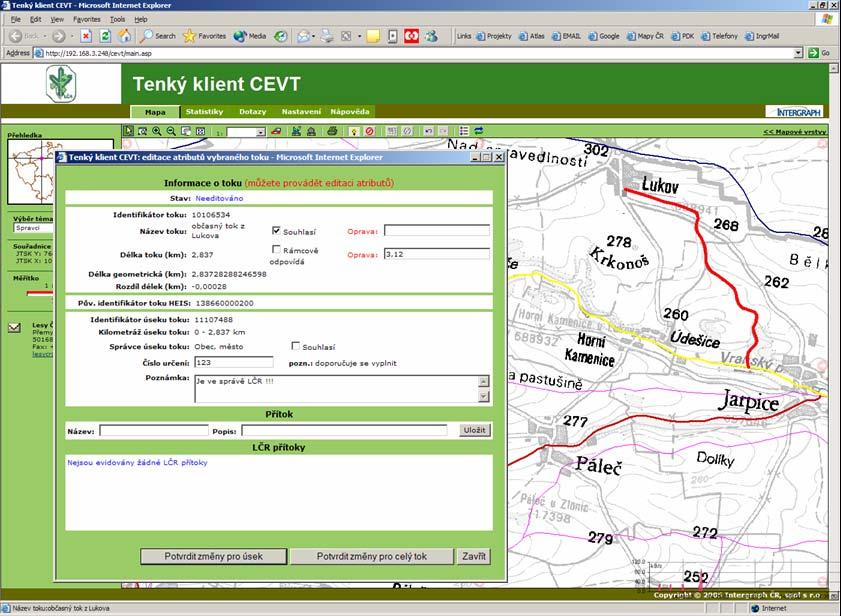Viewport: 841px width, 616px height.
Task: Click the browser Print icon
Action: point(327,36)
